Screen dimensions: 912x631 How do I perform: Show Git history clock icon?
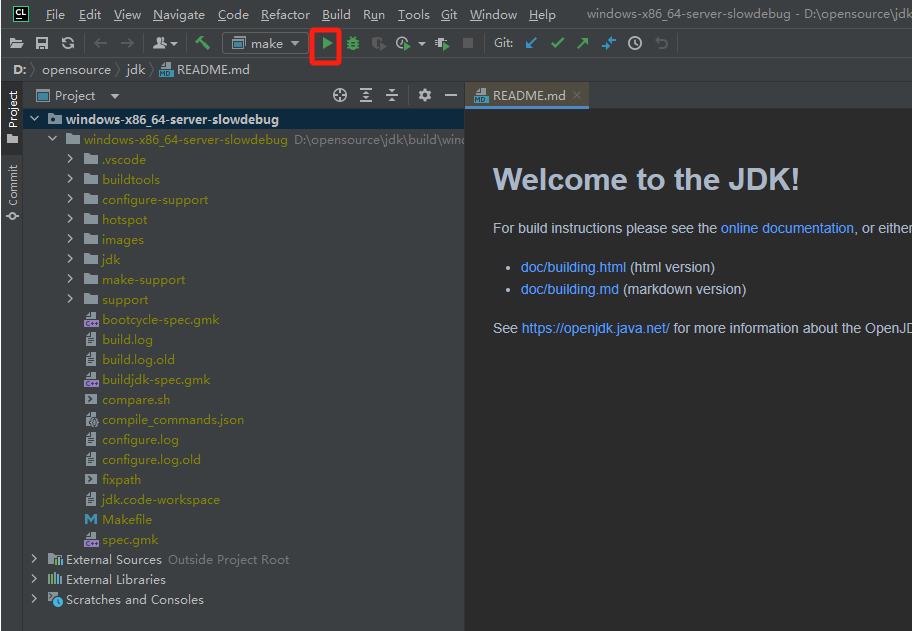[635, 43]
